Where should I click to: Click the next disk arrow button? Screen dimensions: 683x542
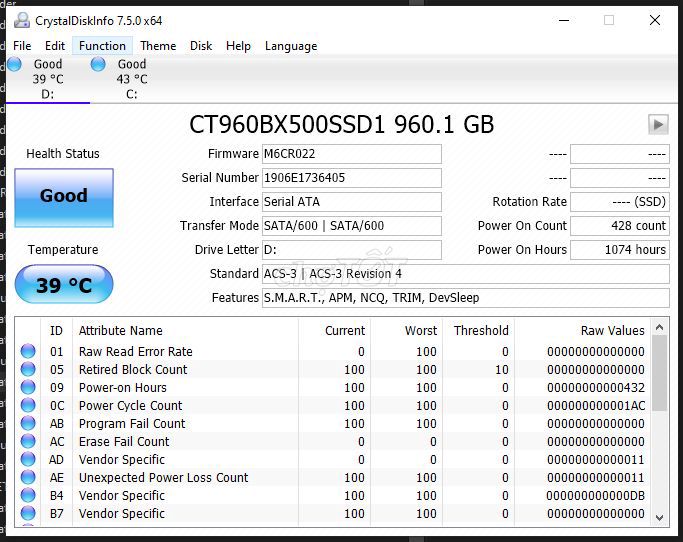click(x=658, y=125)
